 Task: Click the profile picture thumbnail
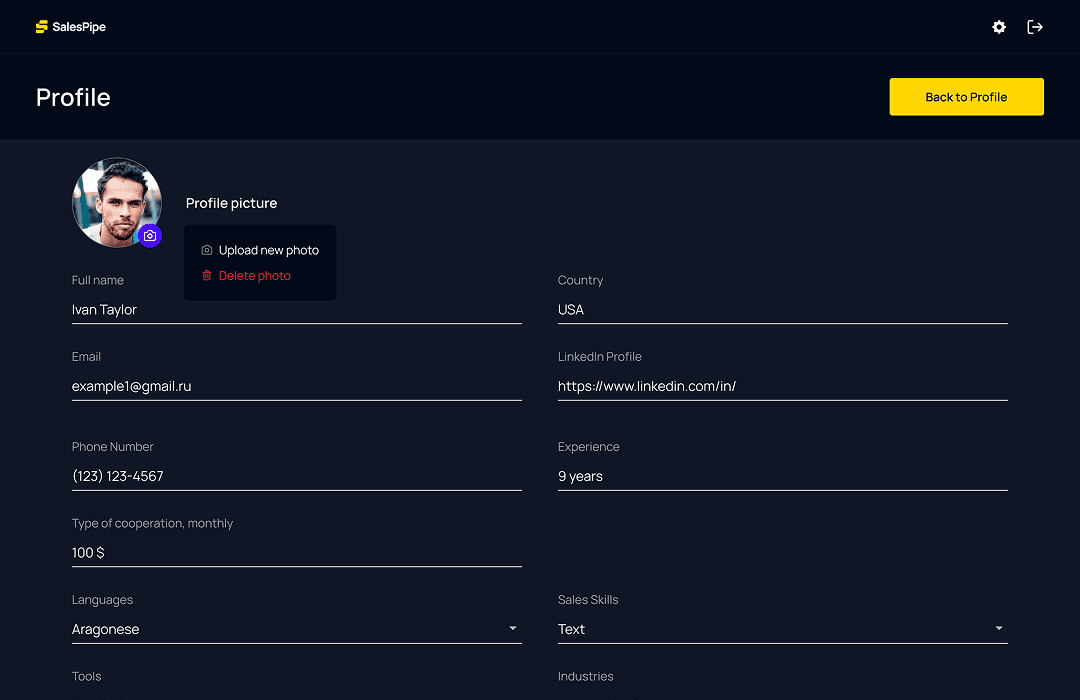tap(116, 202)
